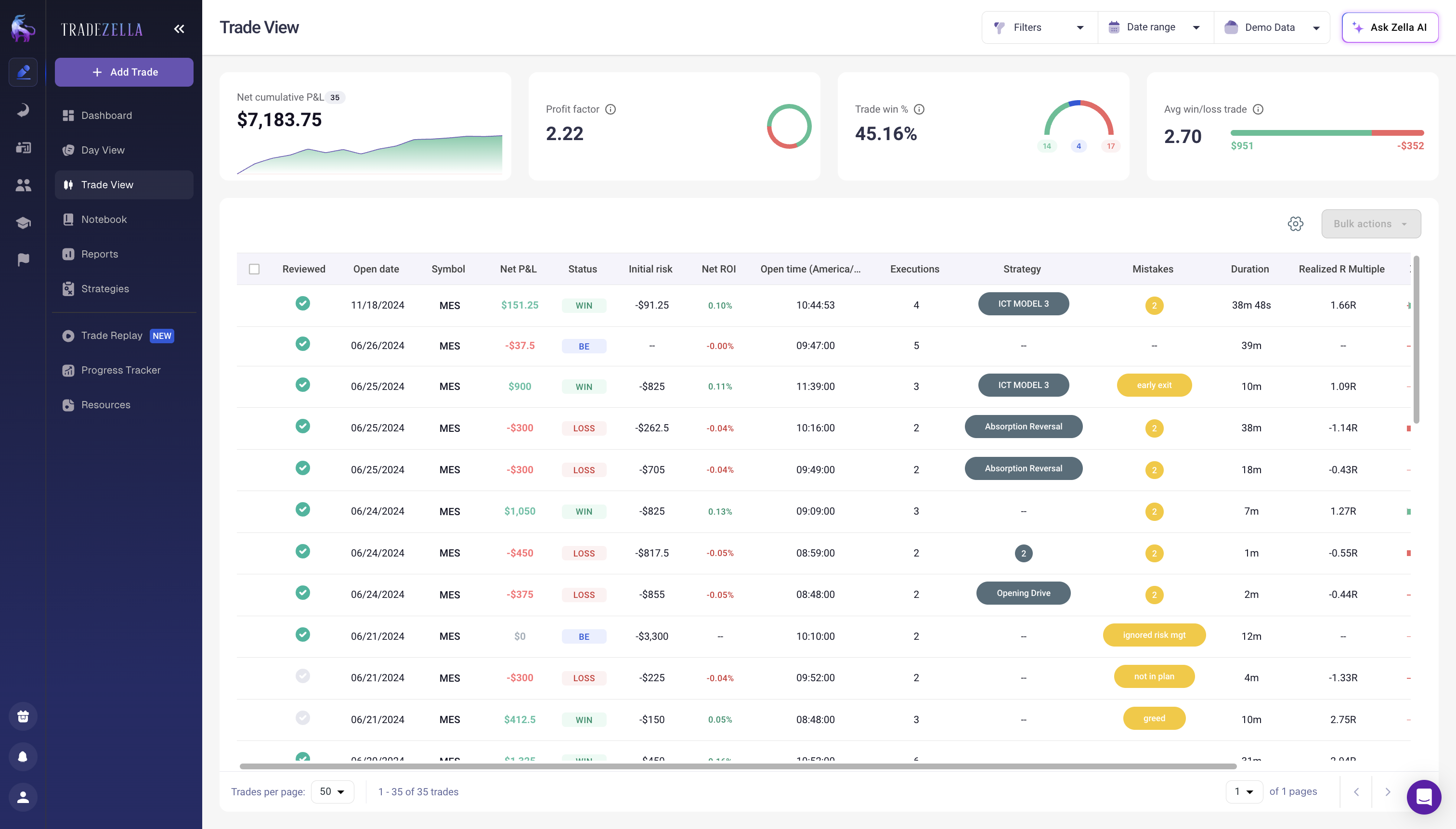
Task: Open Trades per page dropdown
Action: tap(332, 791)
